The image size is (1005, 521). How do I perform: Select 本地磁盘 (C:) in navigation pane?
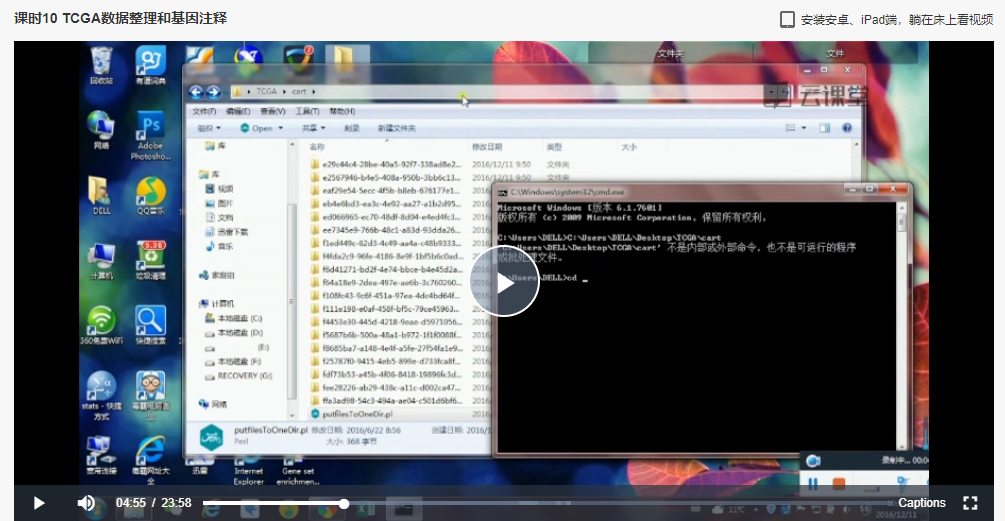(233, 318)
